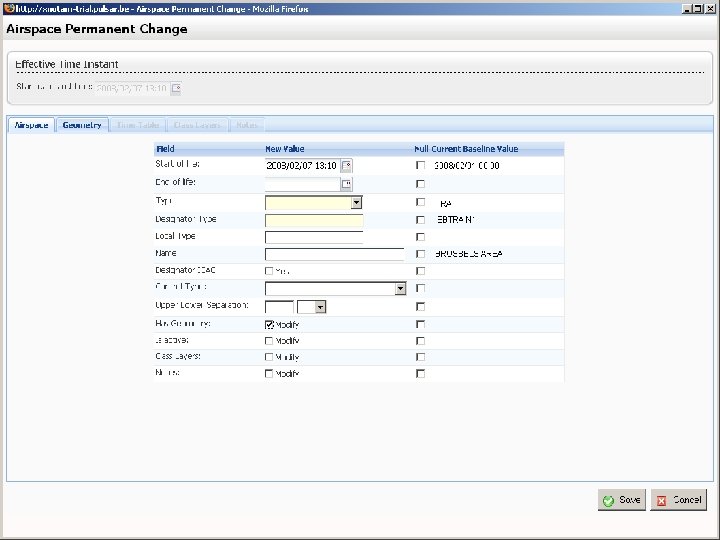Tick the Null checkbox in the Notes row
Viewport: 720px width, 540px height.
pyautogui.click(x=420, y=374)
